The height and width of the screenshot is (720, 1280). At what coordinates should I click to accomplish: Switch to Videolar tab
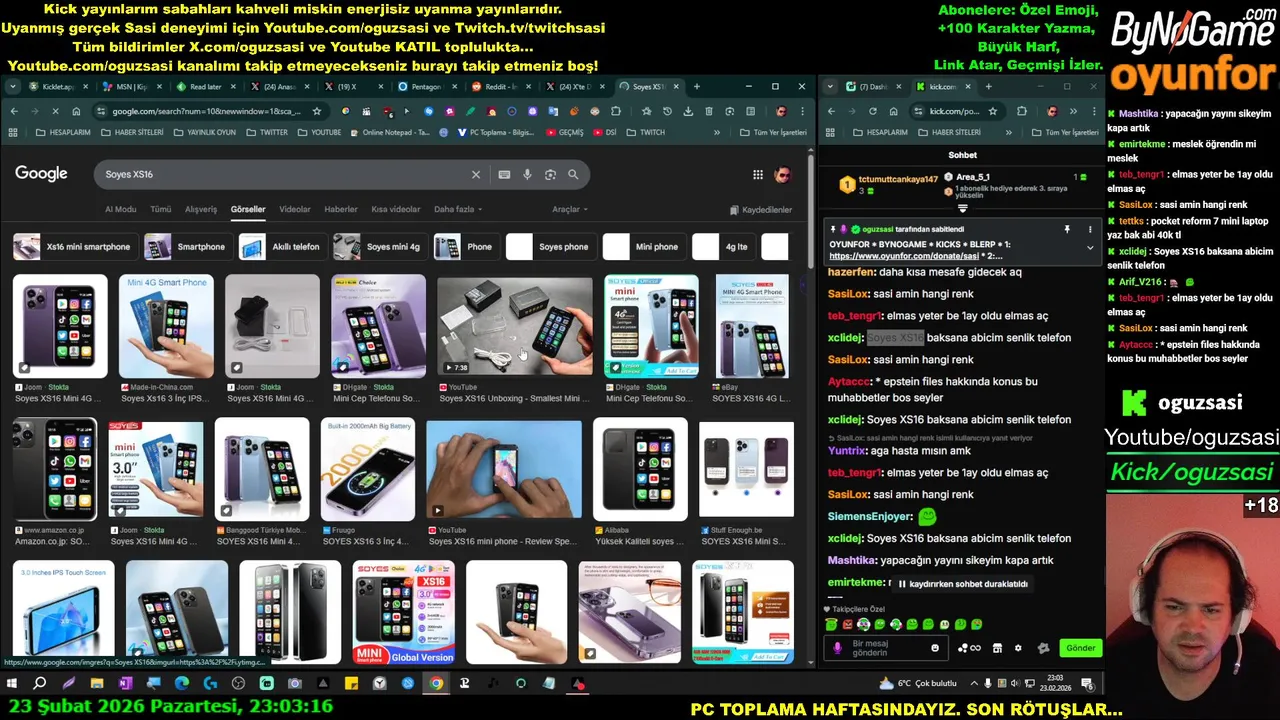point(295,209)
